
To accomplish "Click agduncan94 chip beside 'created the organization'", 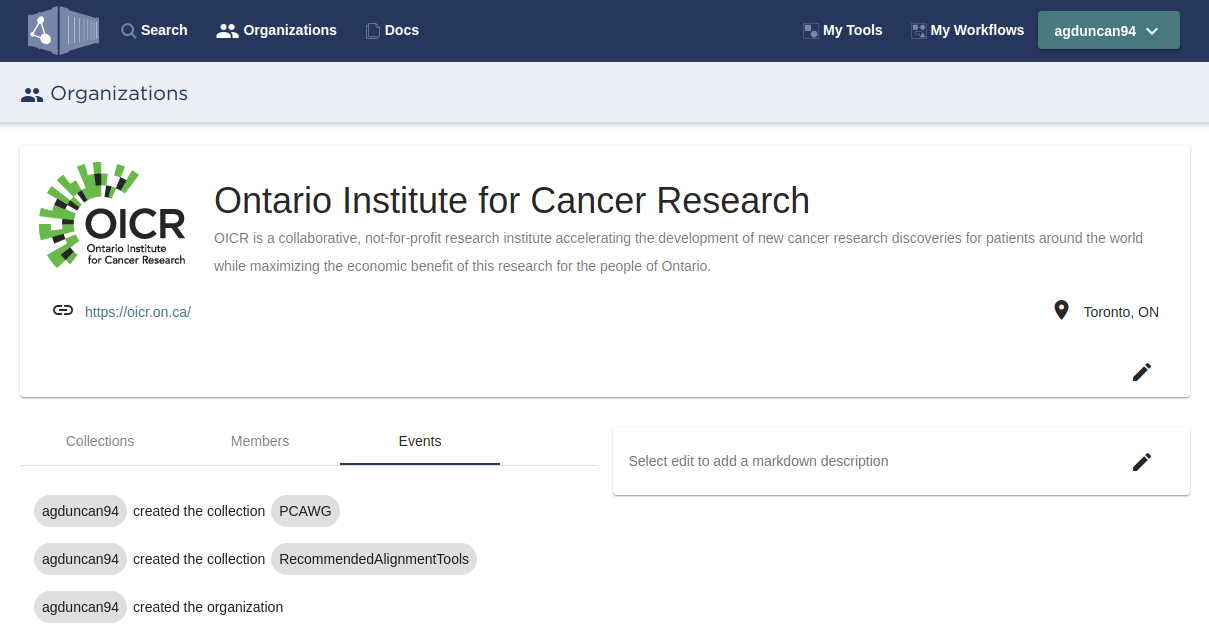I will point(80,607).
